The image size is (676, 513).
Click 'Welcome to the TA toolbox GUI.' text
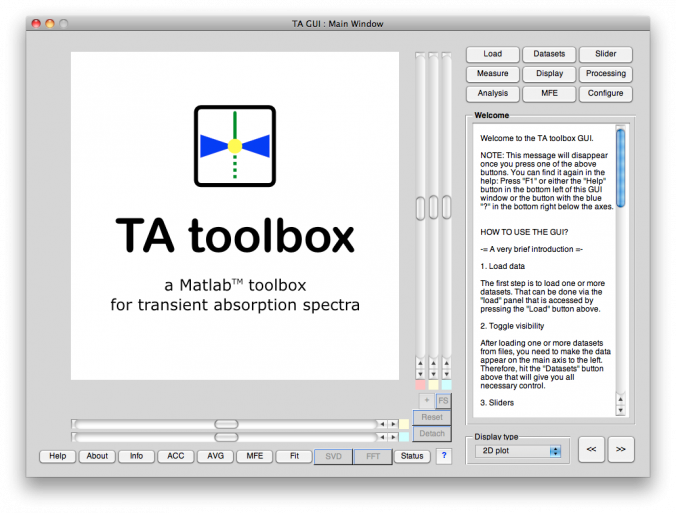[x=537, y=138]
